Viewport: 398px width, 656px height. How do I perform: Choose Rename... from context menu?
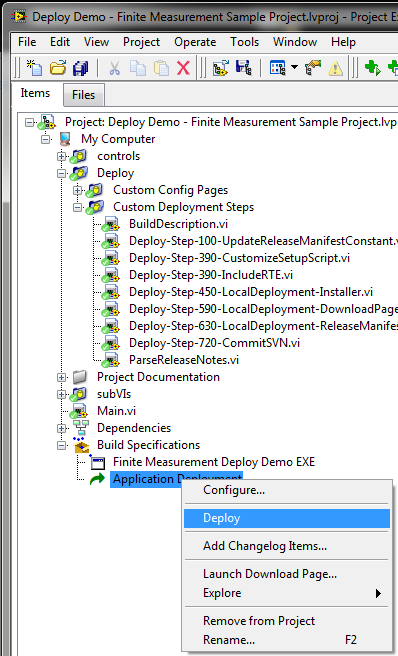[x=287, y=640]
